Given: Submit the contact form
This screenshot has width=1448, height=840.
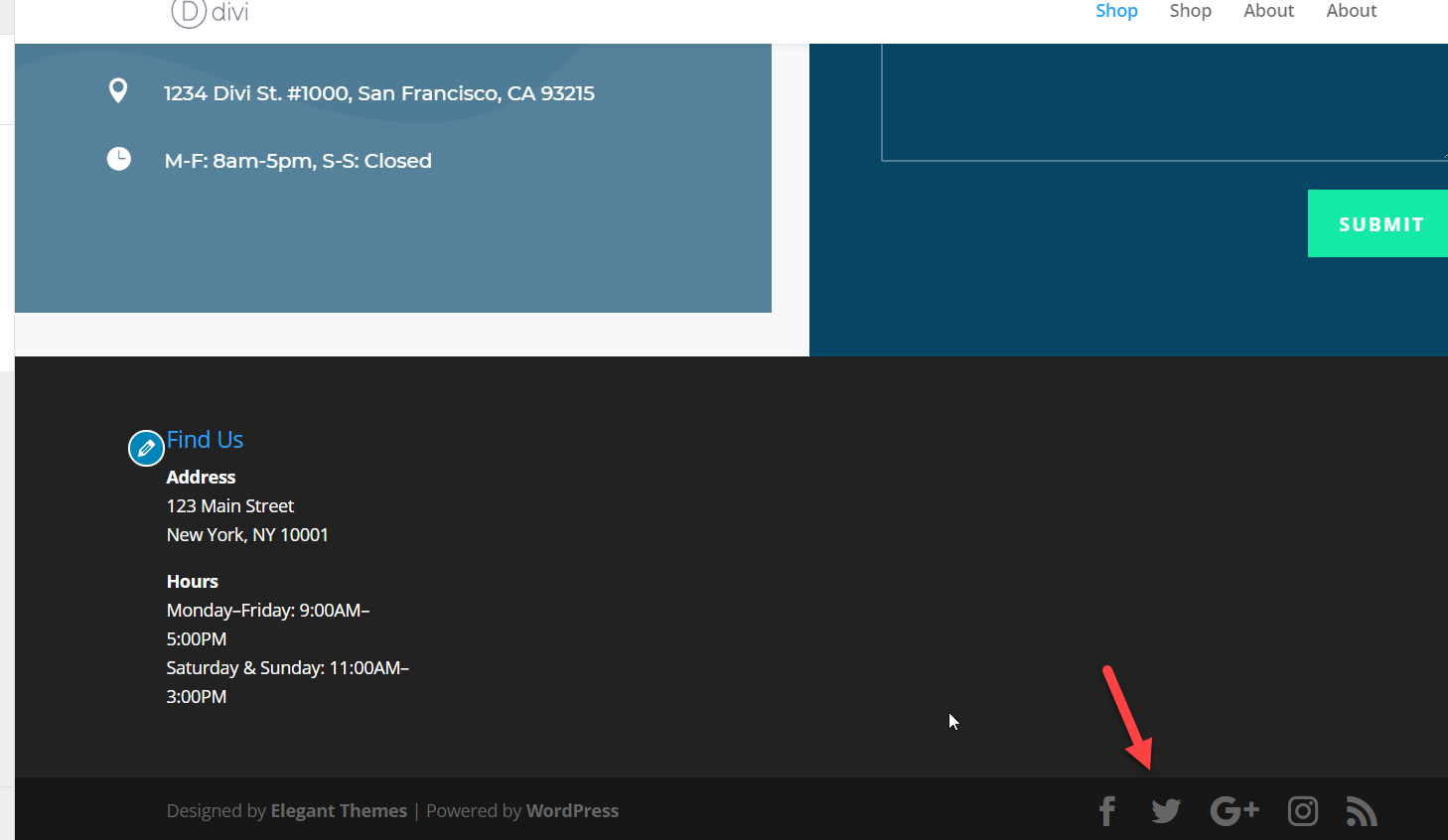Looking at the screenshot, I should 1377,223.
